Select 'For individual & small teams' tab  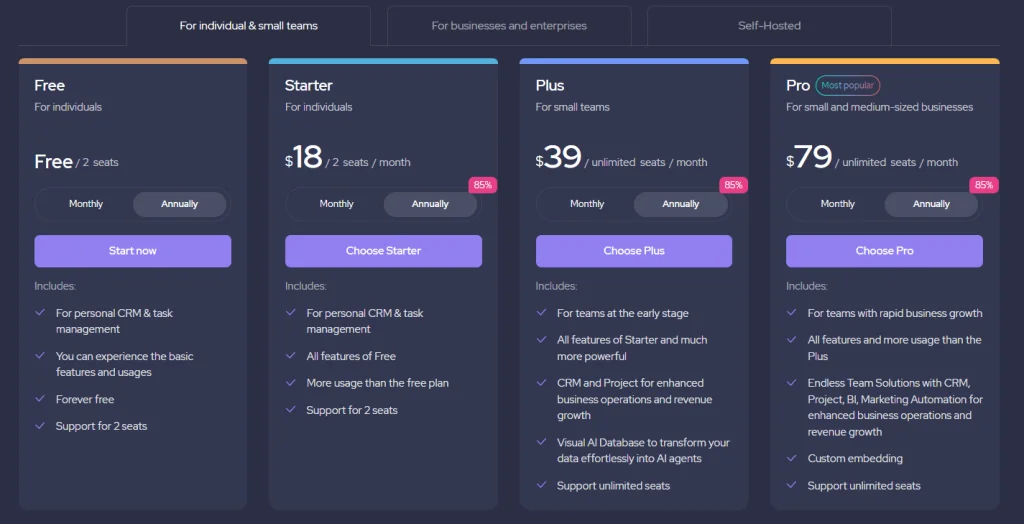coord(249,26)
